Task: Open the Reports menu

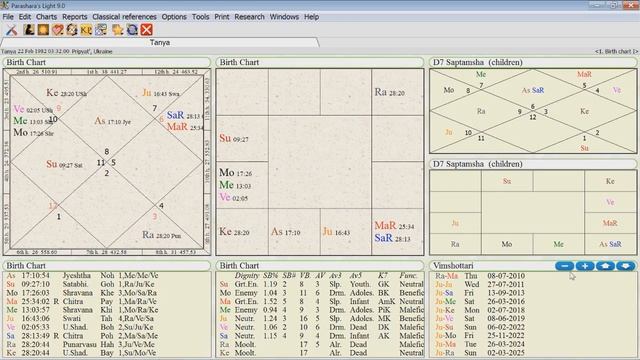Action: pyautogui.click(x=75, y=17)
